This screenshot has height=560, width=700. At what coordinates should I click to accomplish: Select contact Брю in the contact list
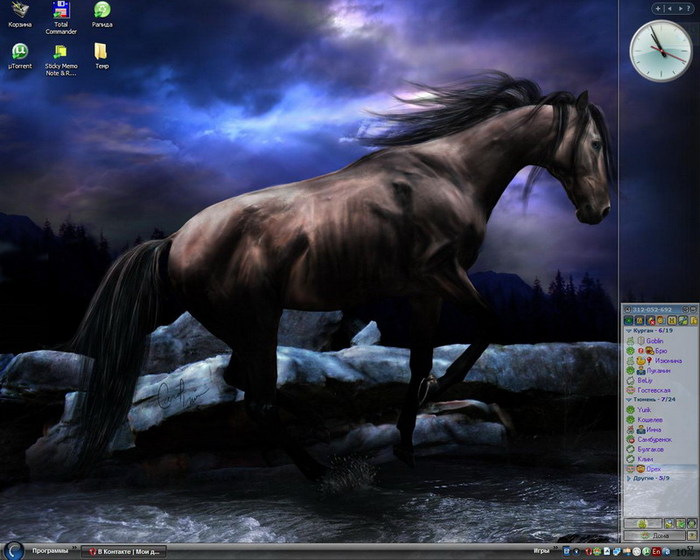click(x=661, y=351)
